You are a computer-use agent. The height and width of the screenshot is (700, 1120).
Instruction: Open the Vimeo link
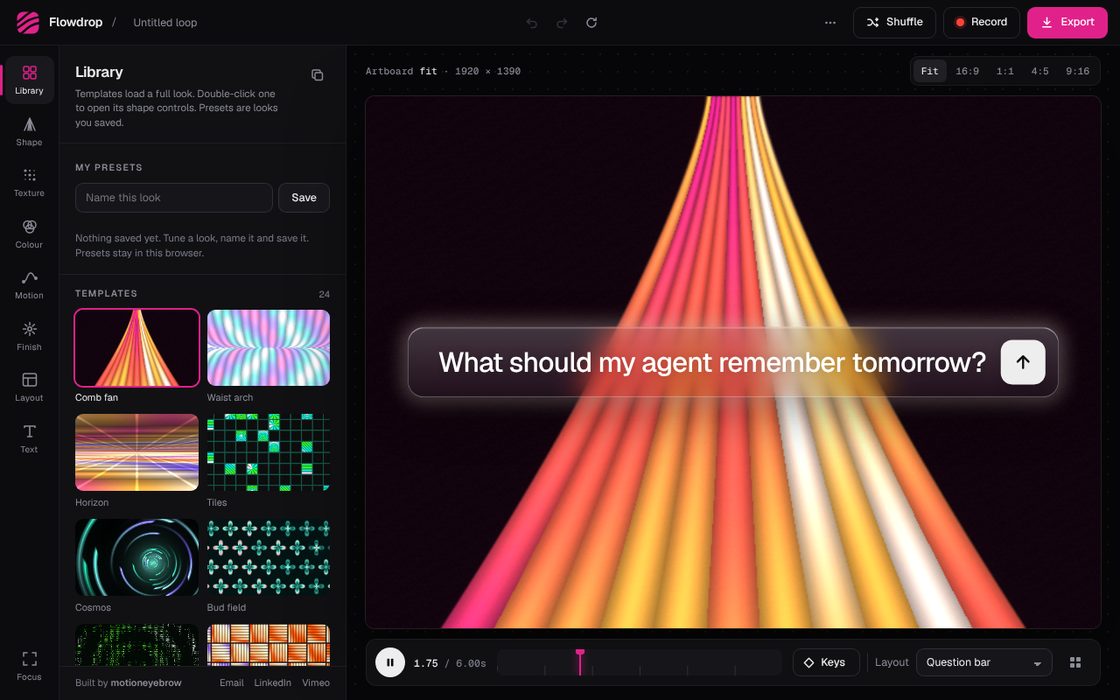[316, 683]
